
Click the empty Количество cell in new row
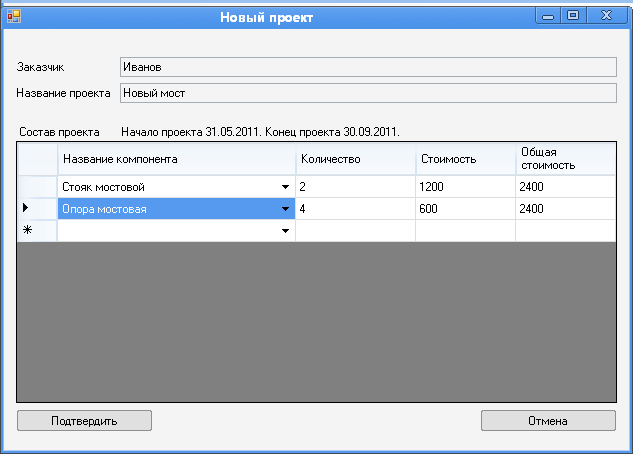(x=355, y=231)
